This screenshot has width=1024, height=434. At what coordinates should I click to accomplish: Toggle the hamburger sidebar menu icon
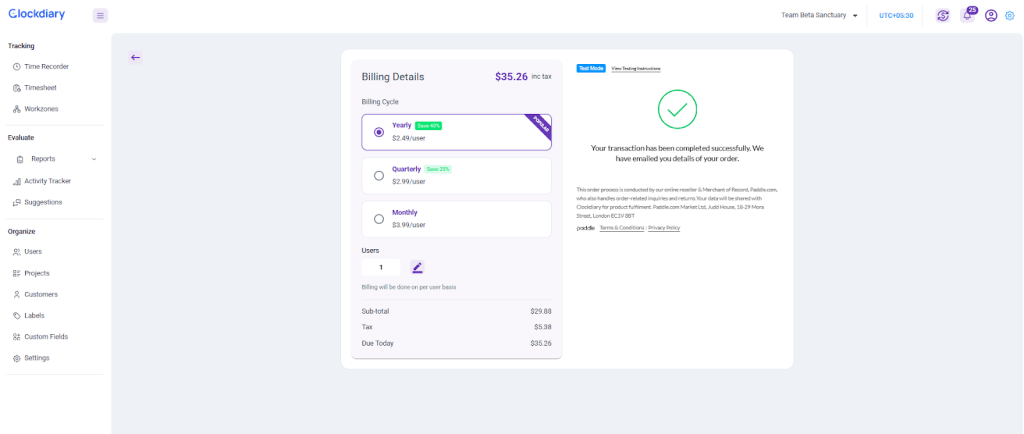100,15
